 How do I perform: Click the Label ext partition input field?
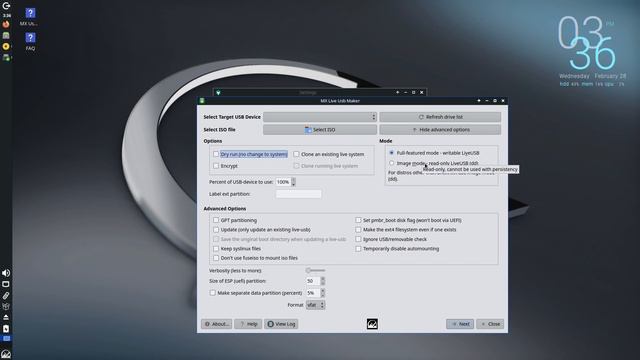pyautogui.click(x=298, y=194)
